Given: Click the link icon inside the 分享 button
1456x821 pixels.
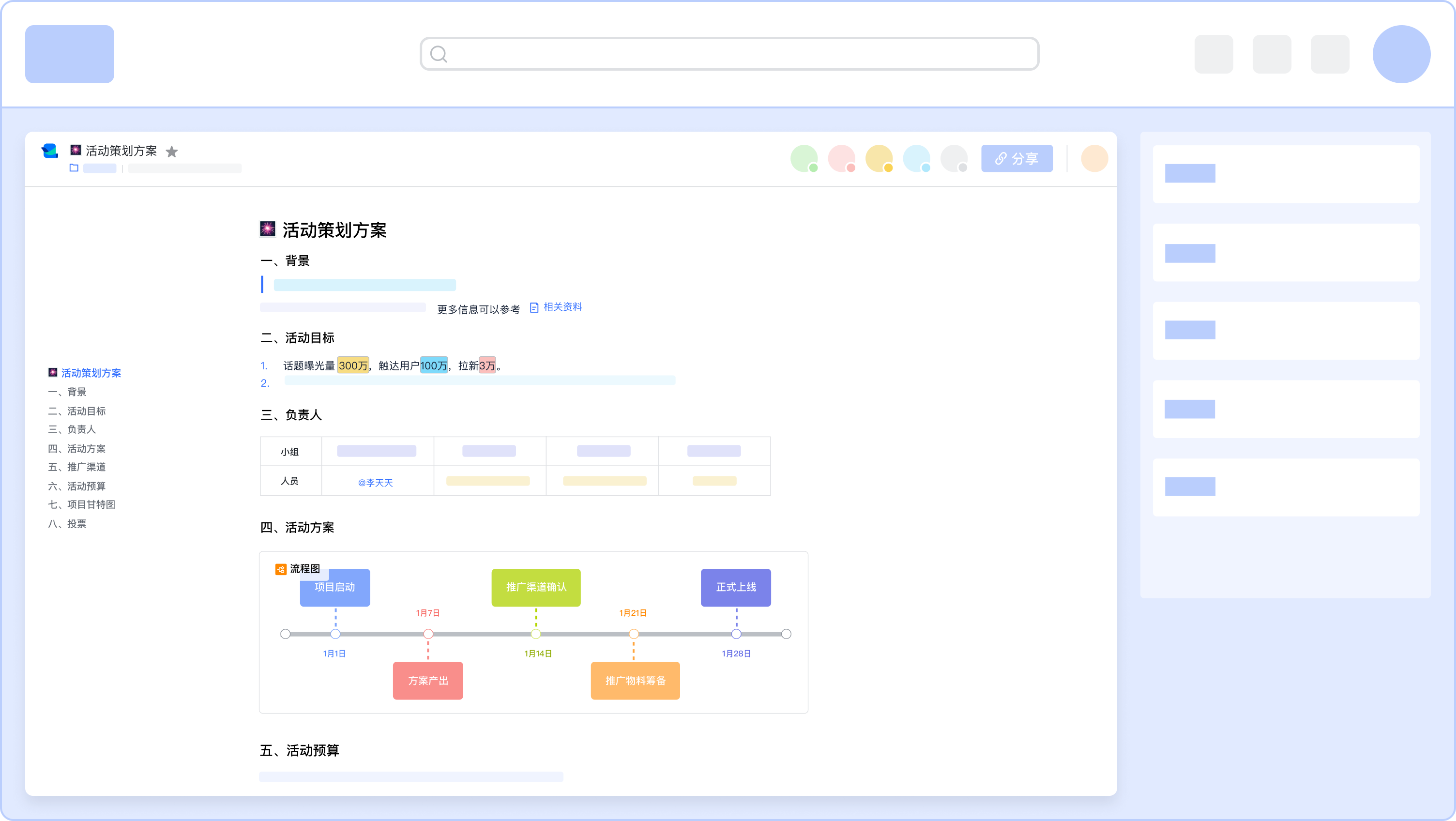Looking at the screenshot, I should (1001, 158).
